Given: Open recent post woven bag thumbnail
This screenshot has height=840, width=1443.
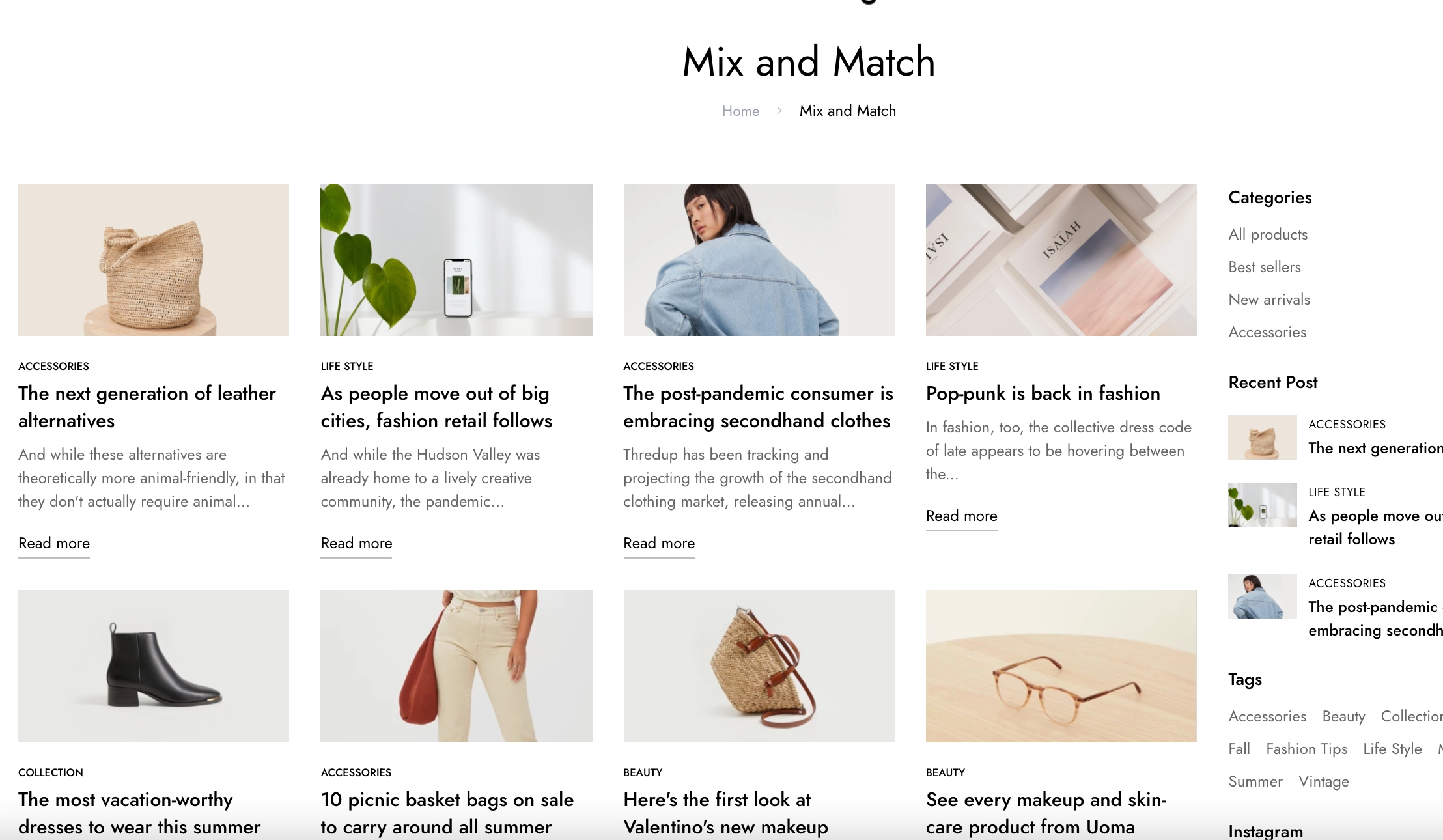Looking at the screenshot, I should click(x=1262, y=438).
